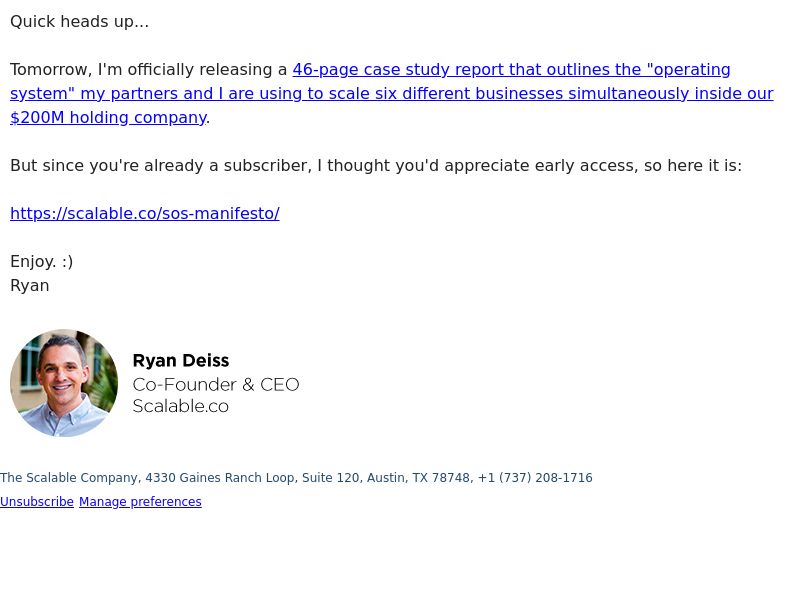This screenshot has width=800, height=600.
Task: Click the bold "Ryan Deiss" signature name
Action: [x=181, y=360]
